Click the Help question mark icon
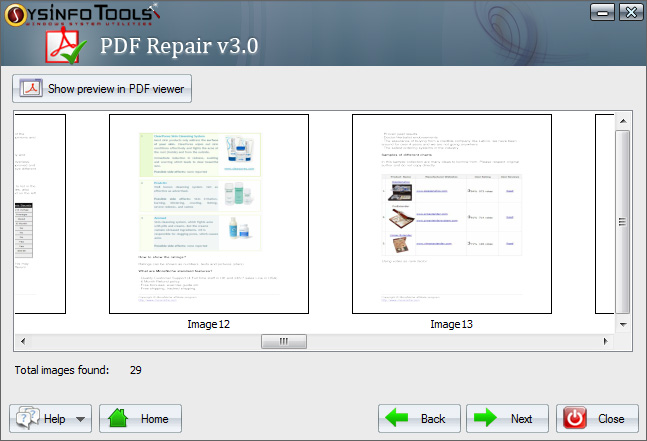Viewport: 647px width, 441px height. point(27,418)
